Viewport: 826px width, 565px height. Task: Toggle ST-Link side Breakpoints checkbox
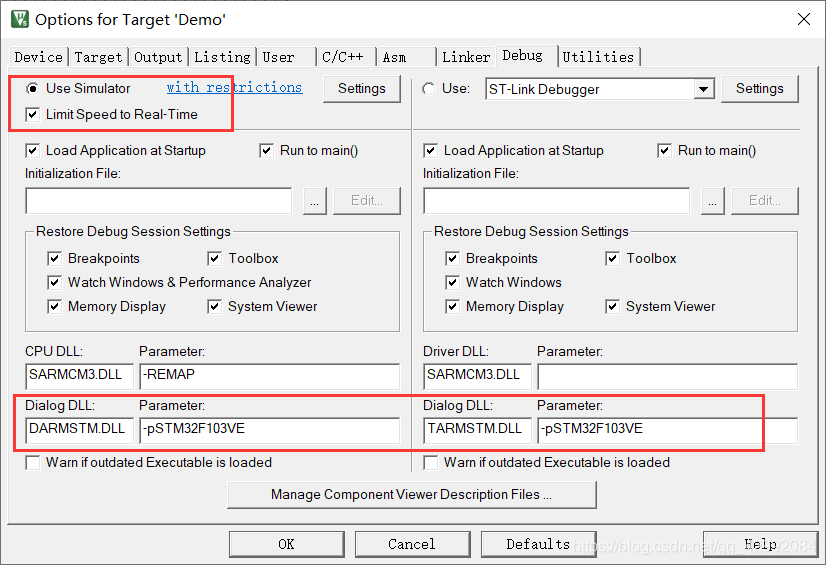pos(452,259)
